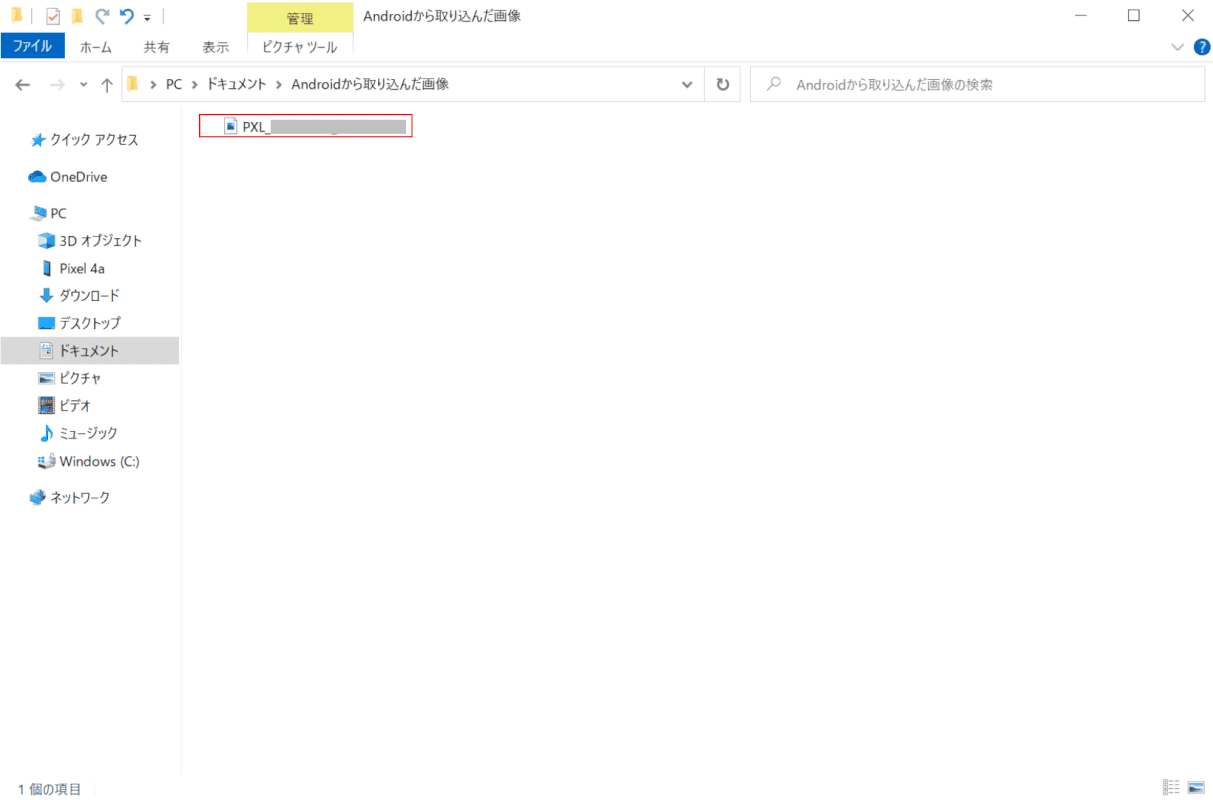This screenshot has height=800, width=1213.
Task: Maximize the Explorer window
Action: (x=1133, y=15)
